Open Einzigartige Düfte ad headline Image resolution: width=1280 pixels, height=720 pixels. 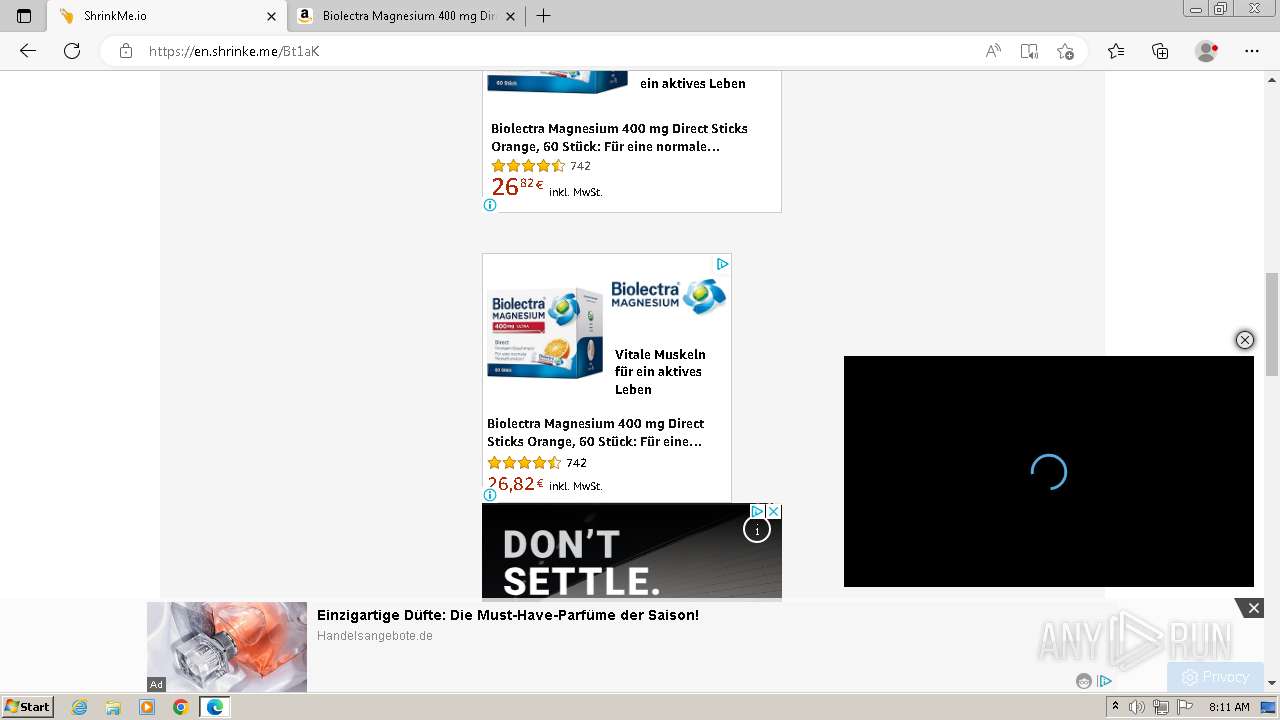(508, 615)
